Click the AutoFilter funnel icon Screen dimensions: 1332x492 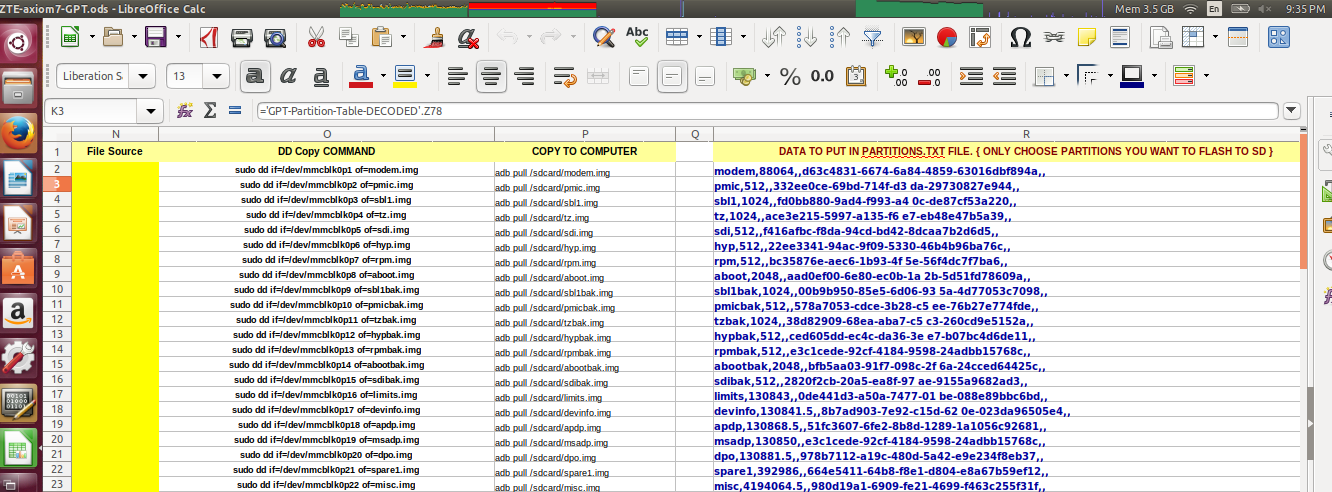(x=873, y=38)
